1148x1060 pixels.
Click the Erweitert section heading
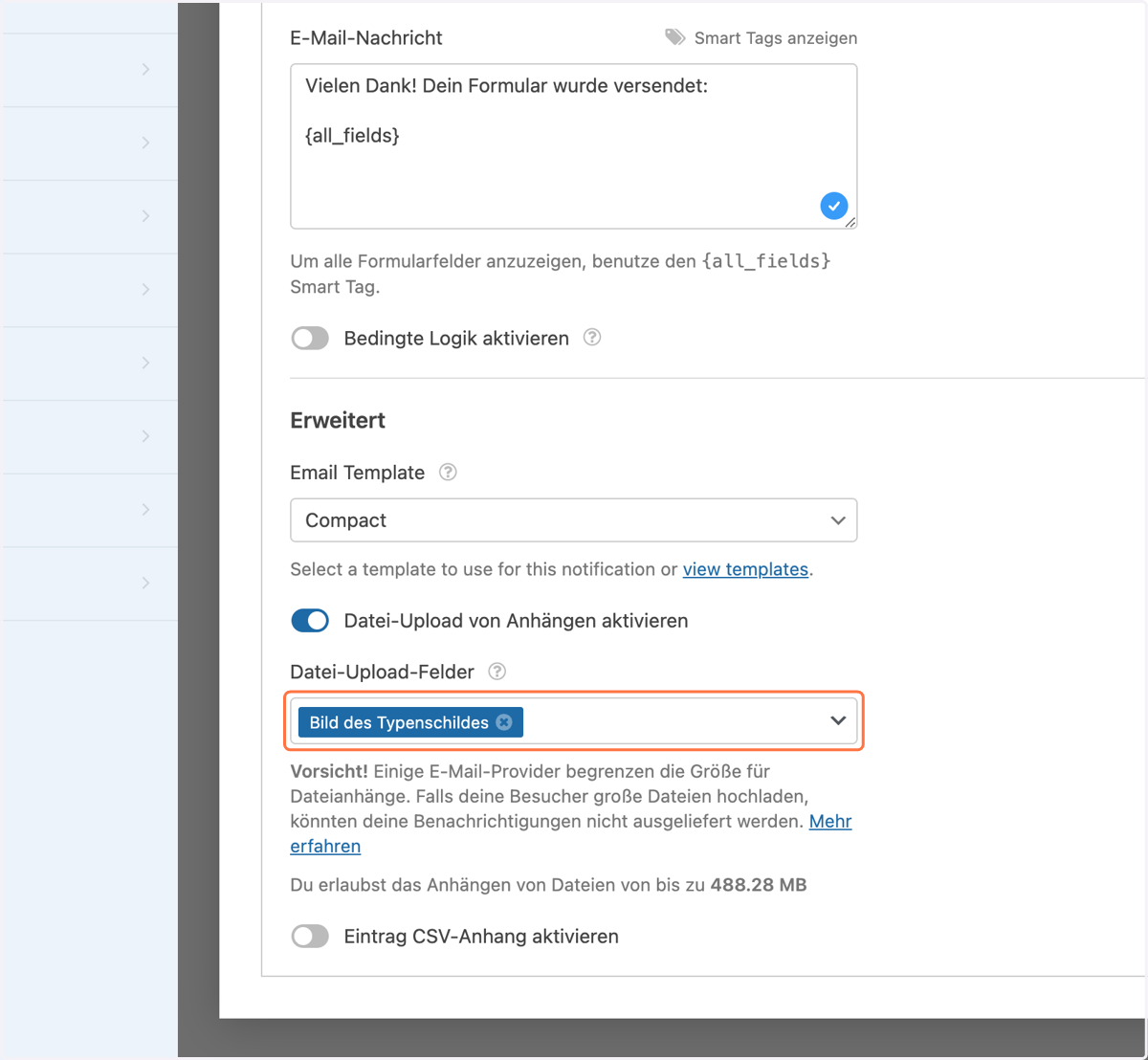[338, 420]
